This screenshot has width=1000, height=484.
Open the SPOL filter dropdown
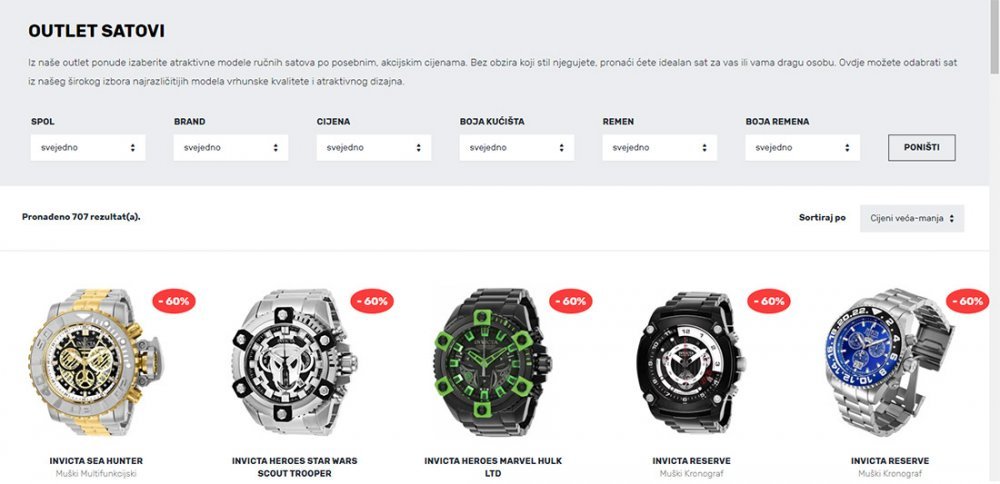tap(88, 147)
